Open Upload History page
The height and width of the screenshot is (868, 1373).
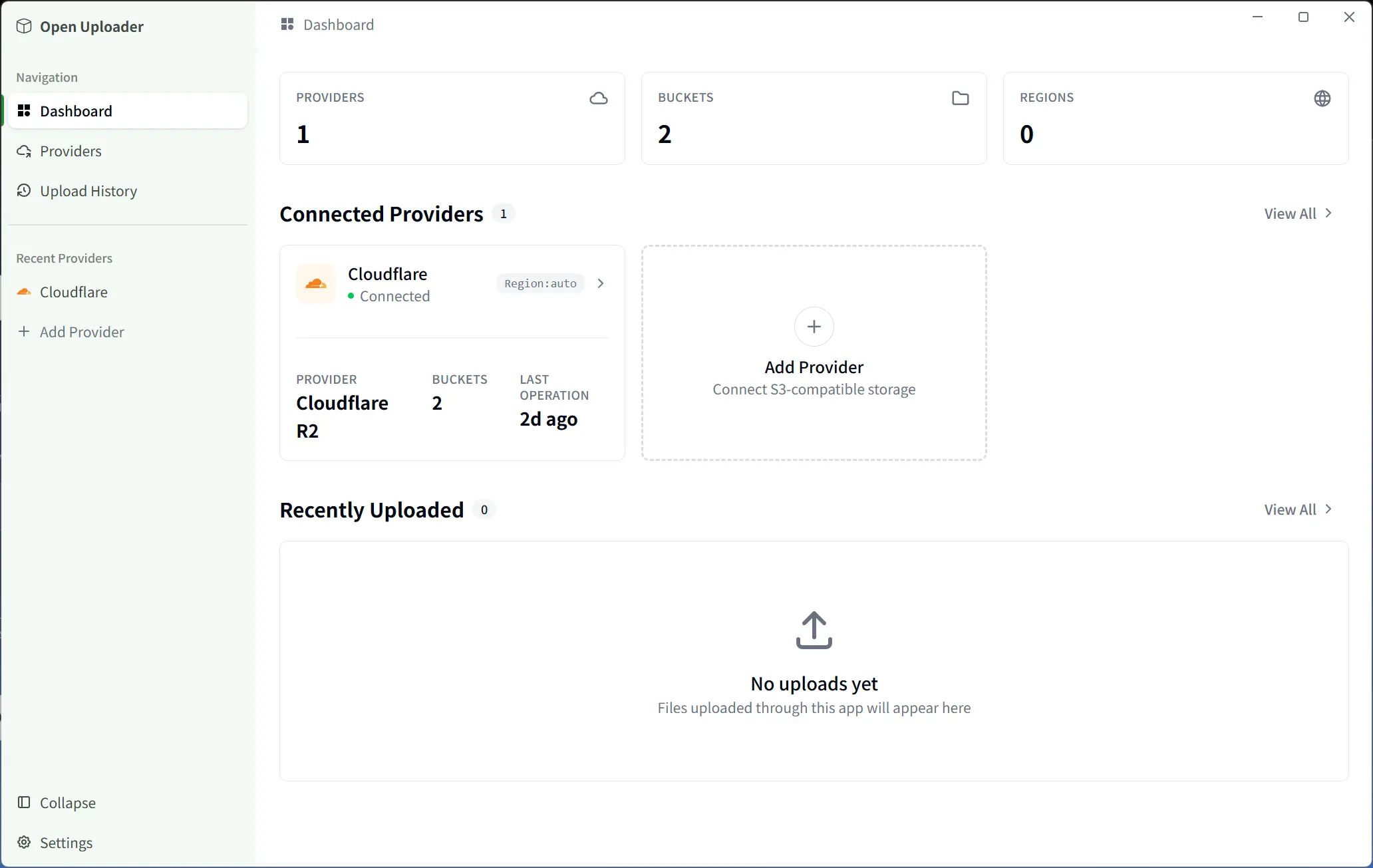88,191
